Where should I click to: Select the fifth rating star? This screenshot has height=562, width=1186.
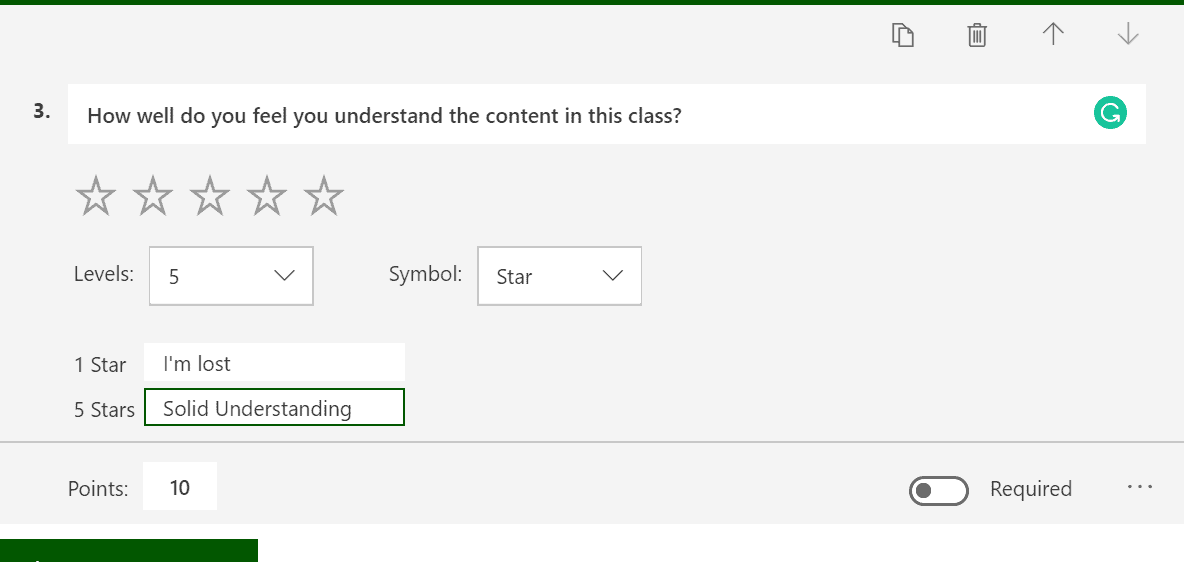point(324,195)
